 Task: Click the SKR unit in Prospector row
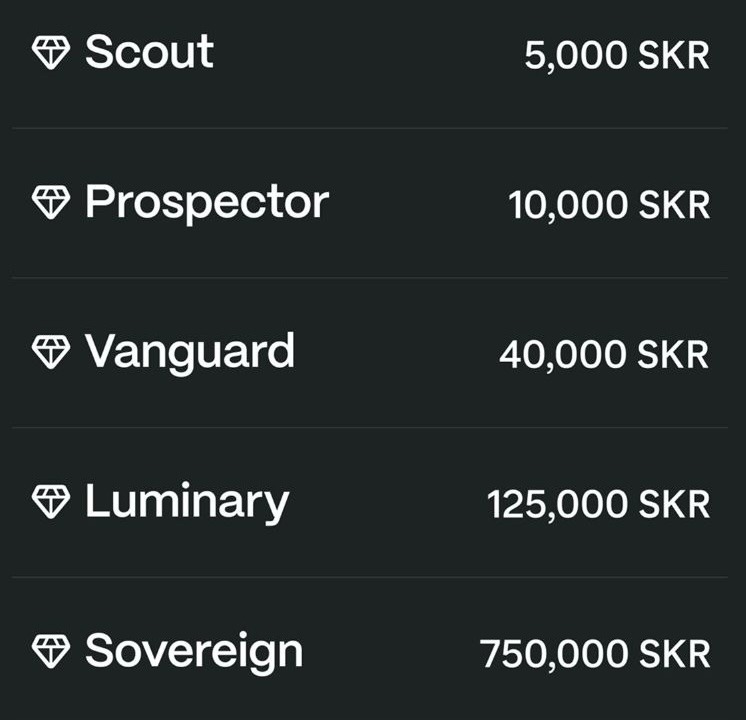coord(674,206)
